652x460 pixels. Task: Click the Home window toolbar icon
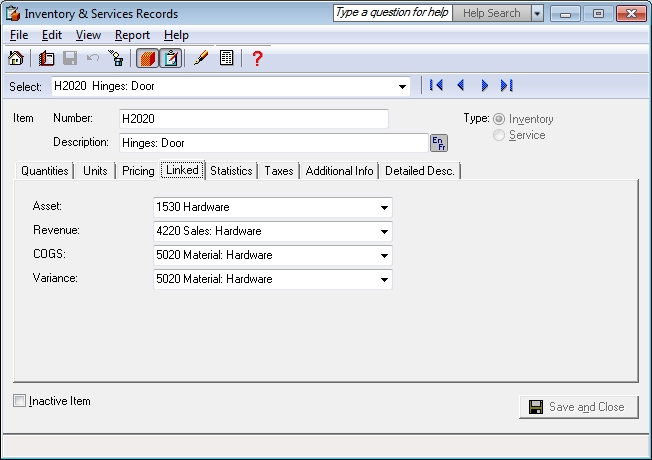[x=15, y=59]
